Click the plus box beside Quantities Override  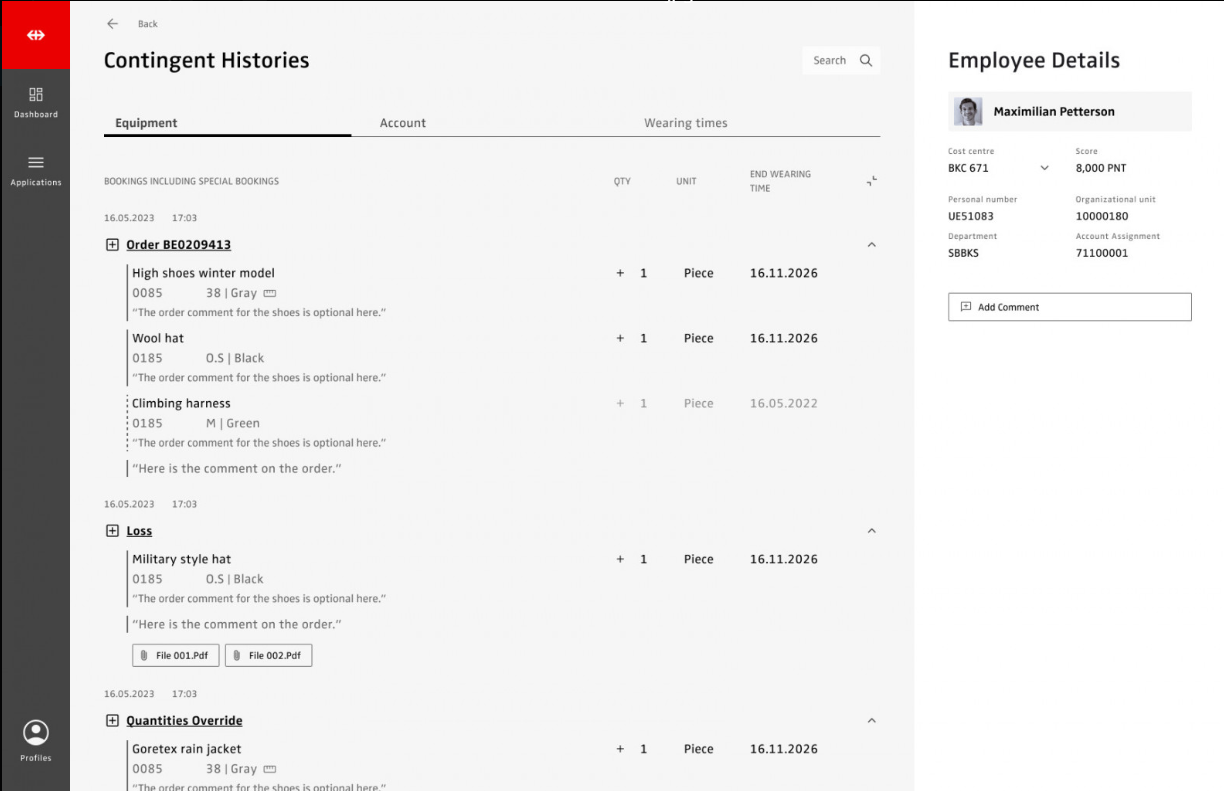(x=112, y=721)
